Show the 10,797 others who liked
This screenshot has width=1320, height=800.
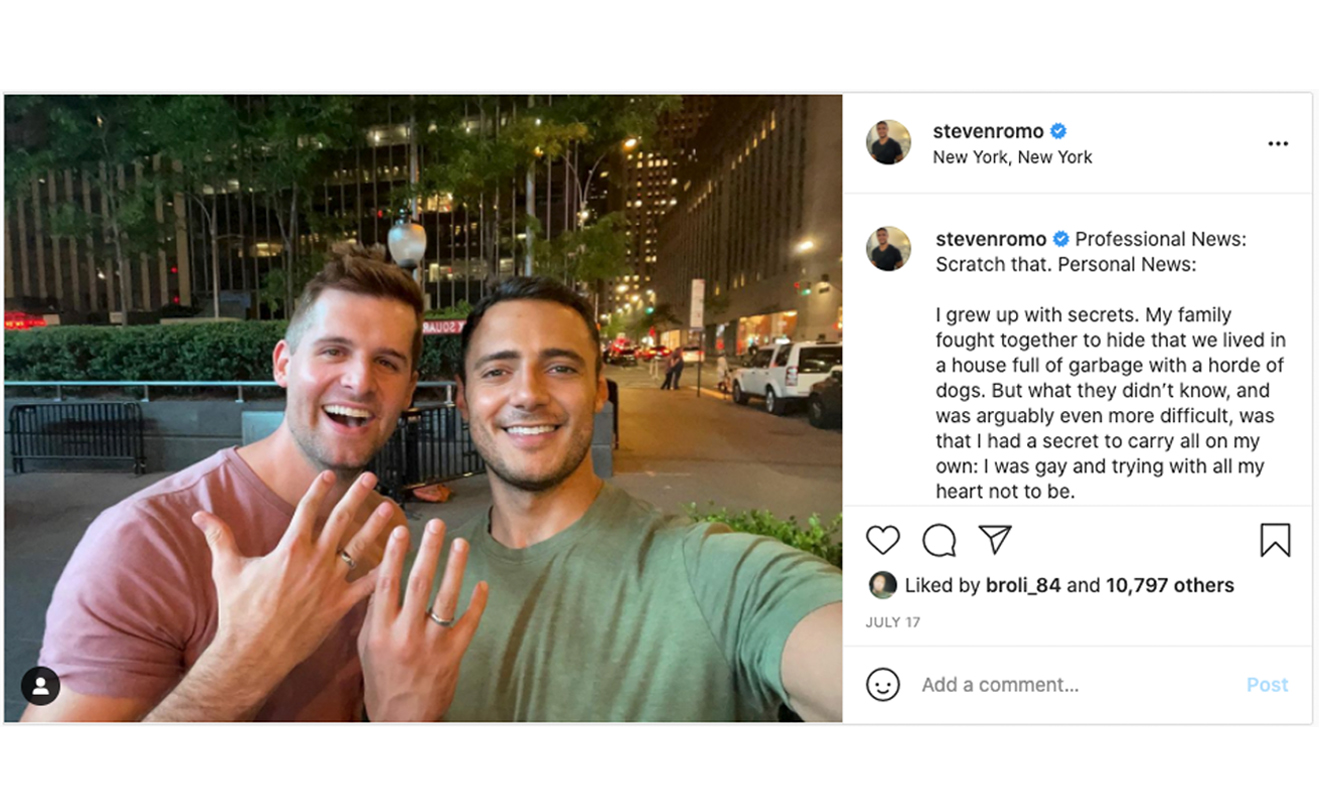coord(1170,586)
